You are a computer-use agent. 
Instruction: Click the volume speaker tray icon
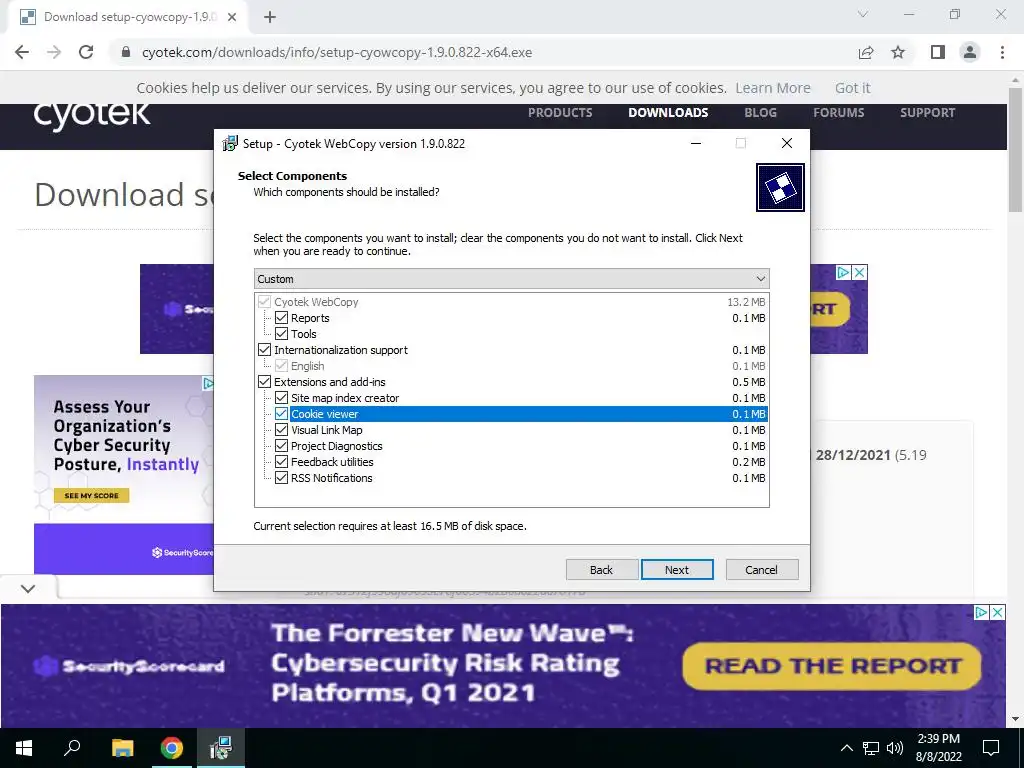(x=895, y=748)
